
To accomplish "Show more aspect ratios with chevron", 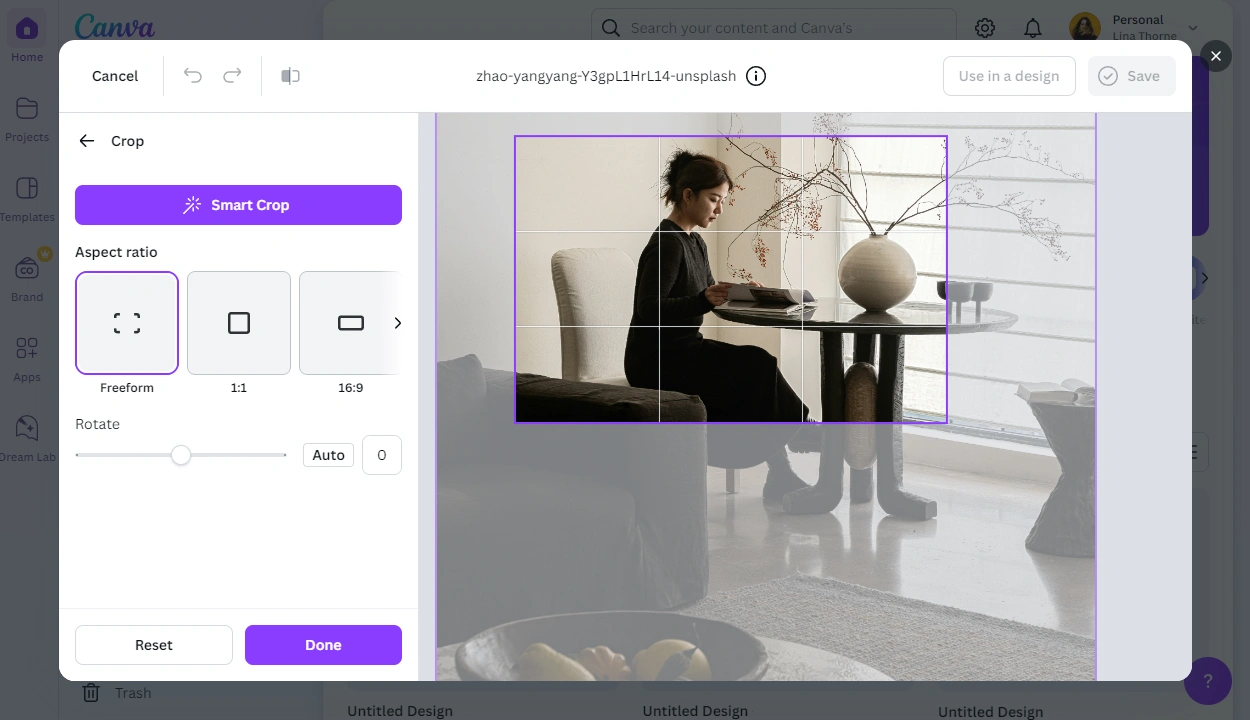I will [x=397, y=323].
